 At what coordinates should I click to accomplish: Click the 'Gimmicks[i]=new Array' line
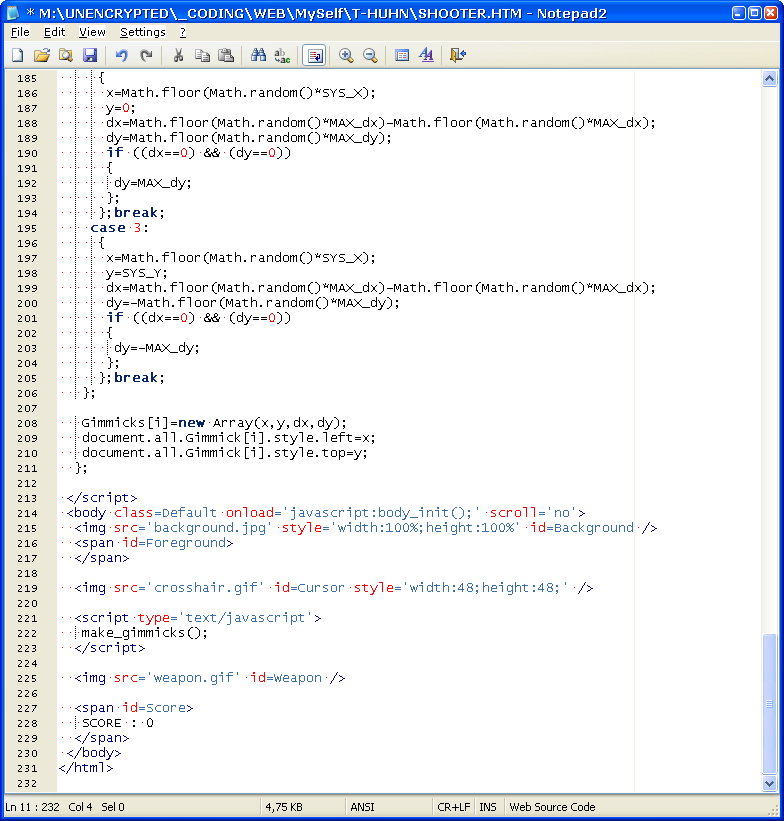214,423
